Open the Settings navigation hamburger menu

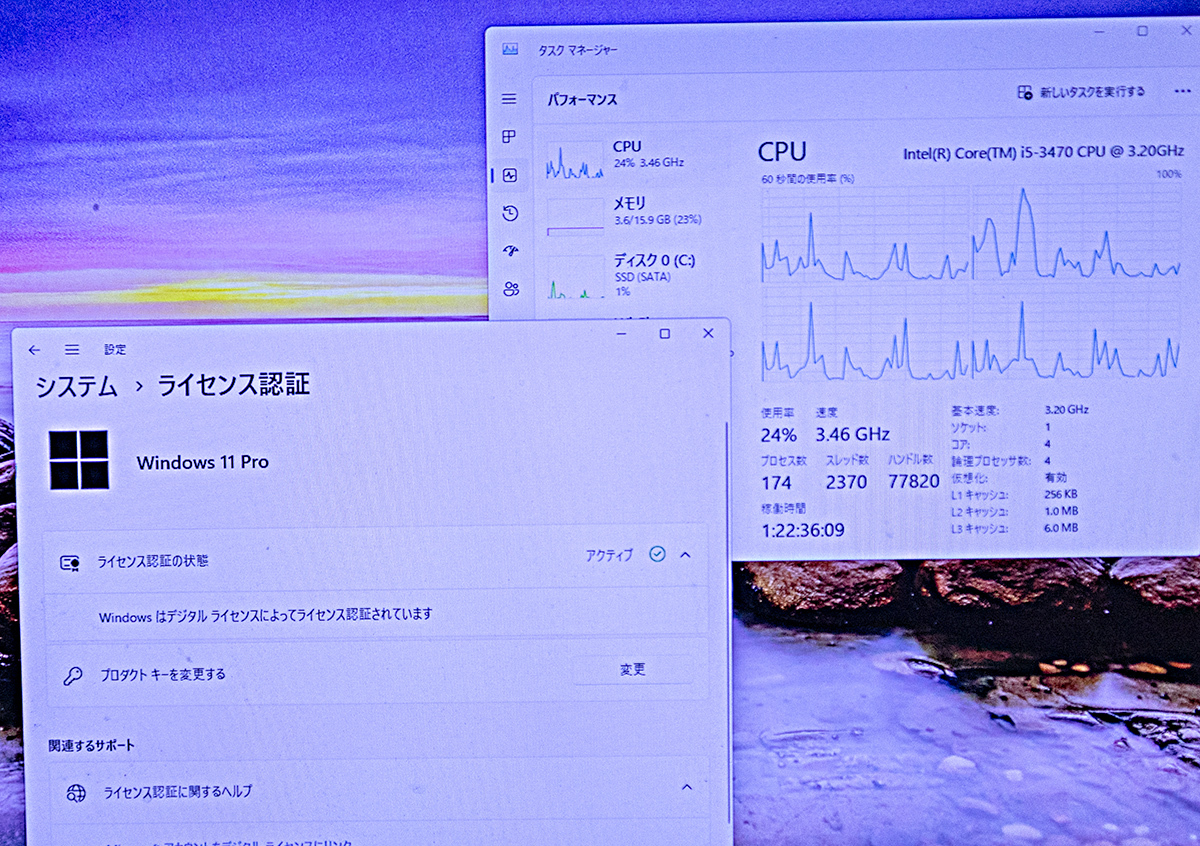click(71, 349)
